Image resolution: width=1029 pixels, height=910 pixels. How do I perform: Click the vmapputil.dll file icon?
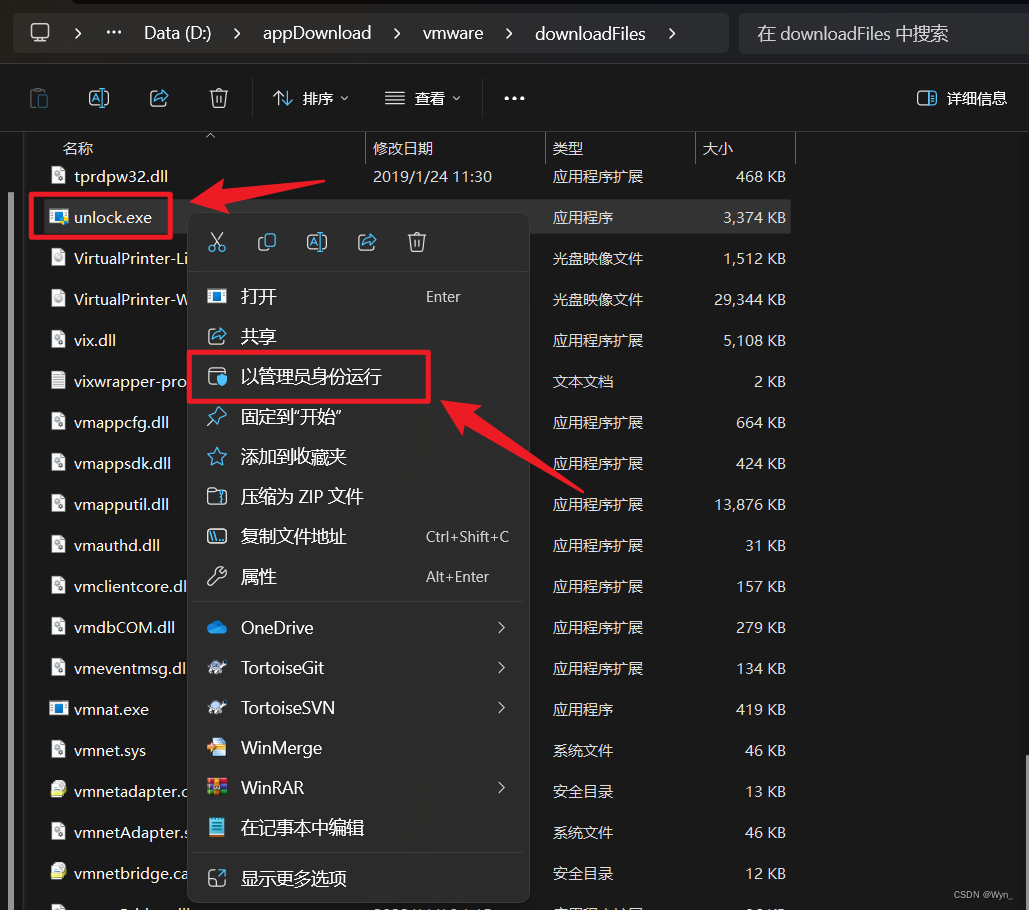tap(58, 503)
